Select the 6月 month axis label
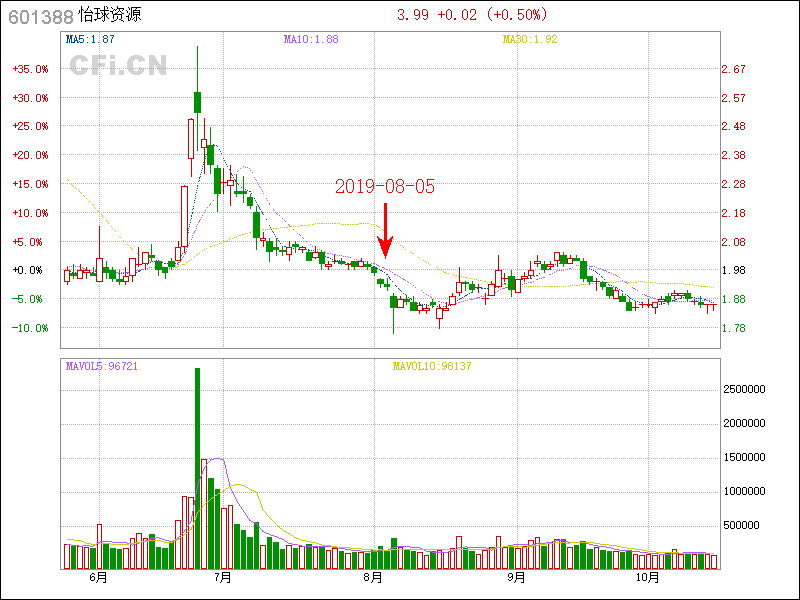800x600 pixels. [98, 578]
